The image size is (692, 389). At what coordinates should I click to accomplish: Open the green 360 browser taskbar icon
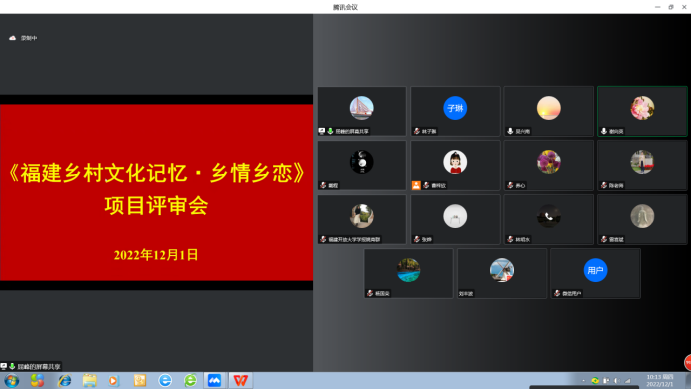tap(190, 381)
